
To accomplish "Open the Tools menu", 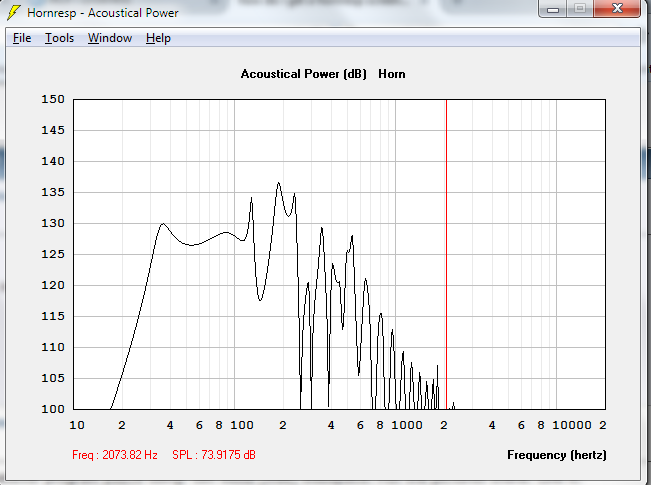I will coord(59,38).
